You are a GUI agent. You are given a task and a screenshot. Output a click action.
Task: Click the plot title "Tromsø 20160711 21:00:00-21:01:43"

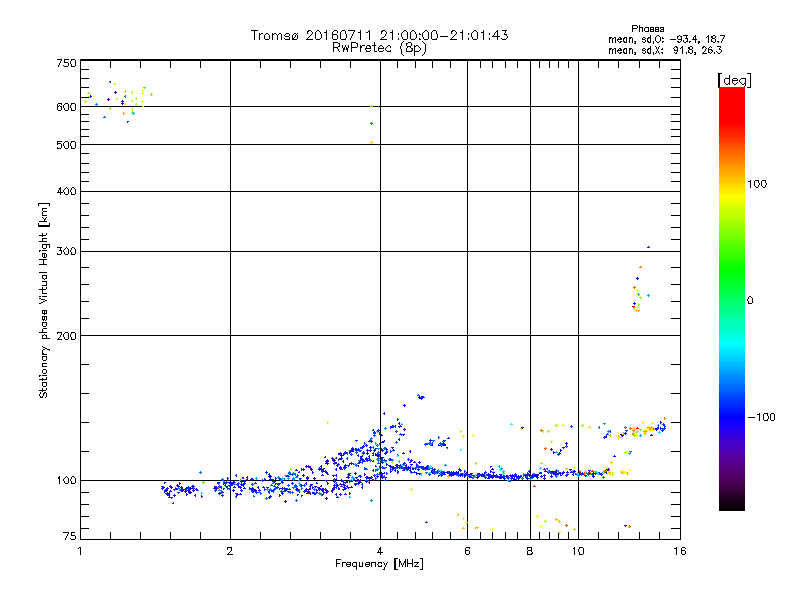click(379, 35)
